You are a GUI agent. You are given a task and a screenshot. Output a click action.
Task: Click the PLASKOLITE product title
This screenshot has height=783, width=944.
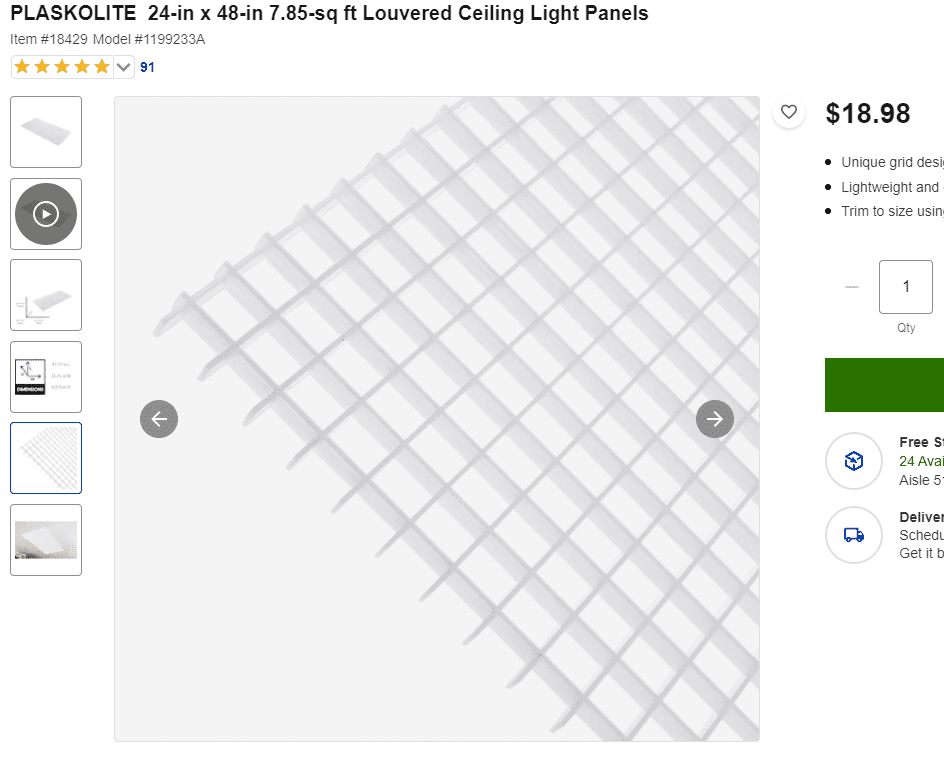[329, 14]
